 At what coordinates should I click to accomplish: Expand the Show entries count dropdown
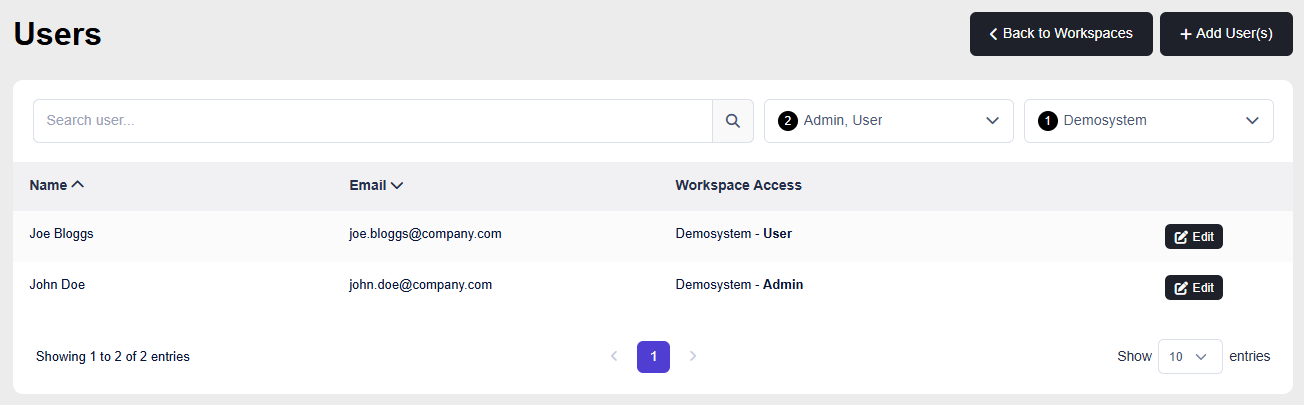(x=1189, y=357)
